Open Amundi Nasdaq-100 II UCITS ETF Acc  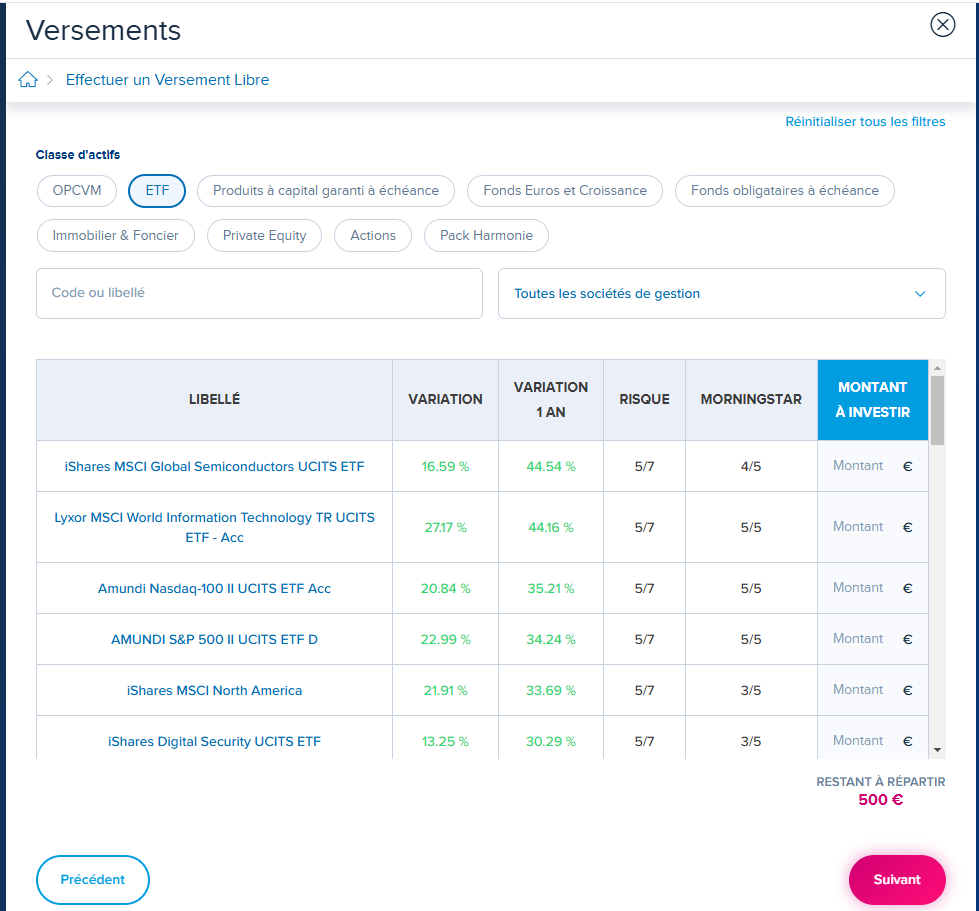point(214,588)
